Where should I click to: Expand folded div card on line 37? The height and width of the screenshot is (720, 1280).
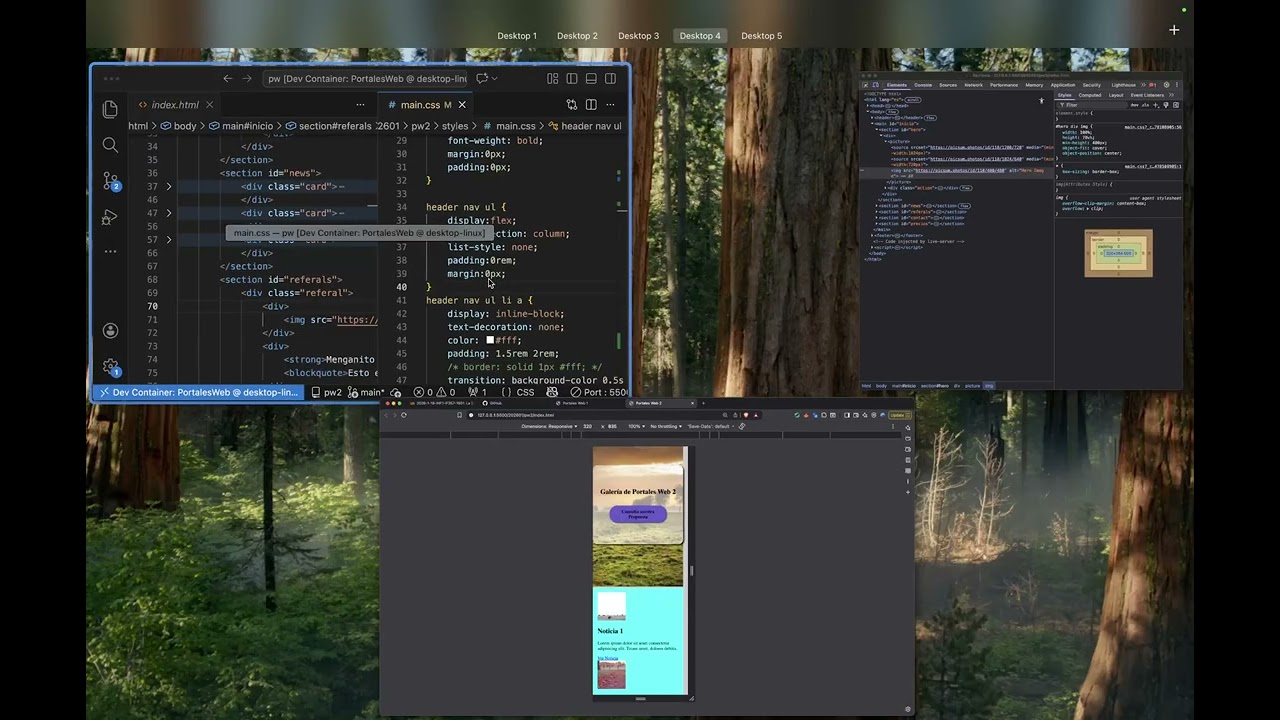[x=168, y=186]
